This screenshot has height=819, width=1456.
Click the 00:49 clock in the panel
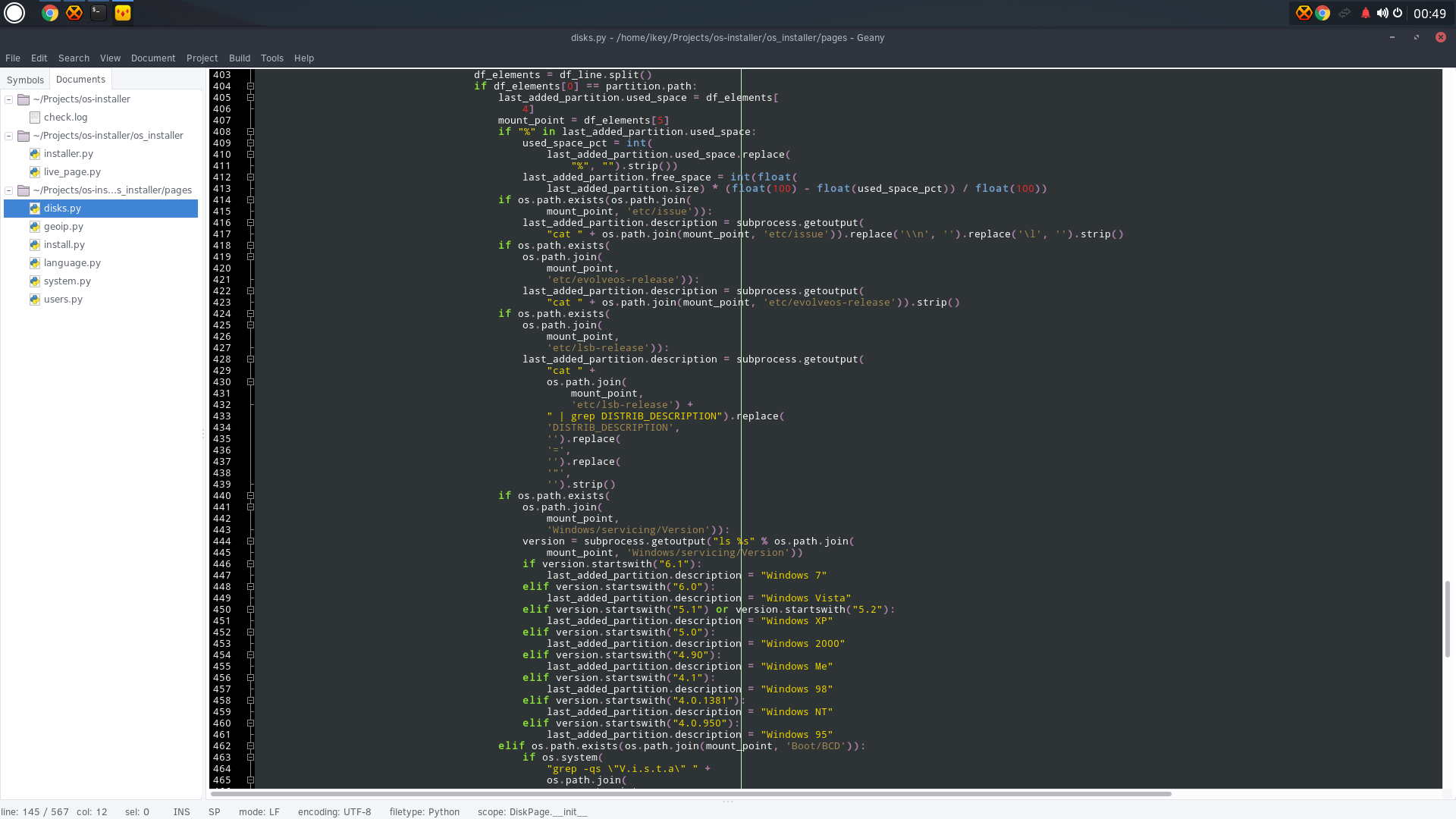(1429, 14)
